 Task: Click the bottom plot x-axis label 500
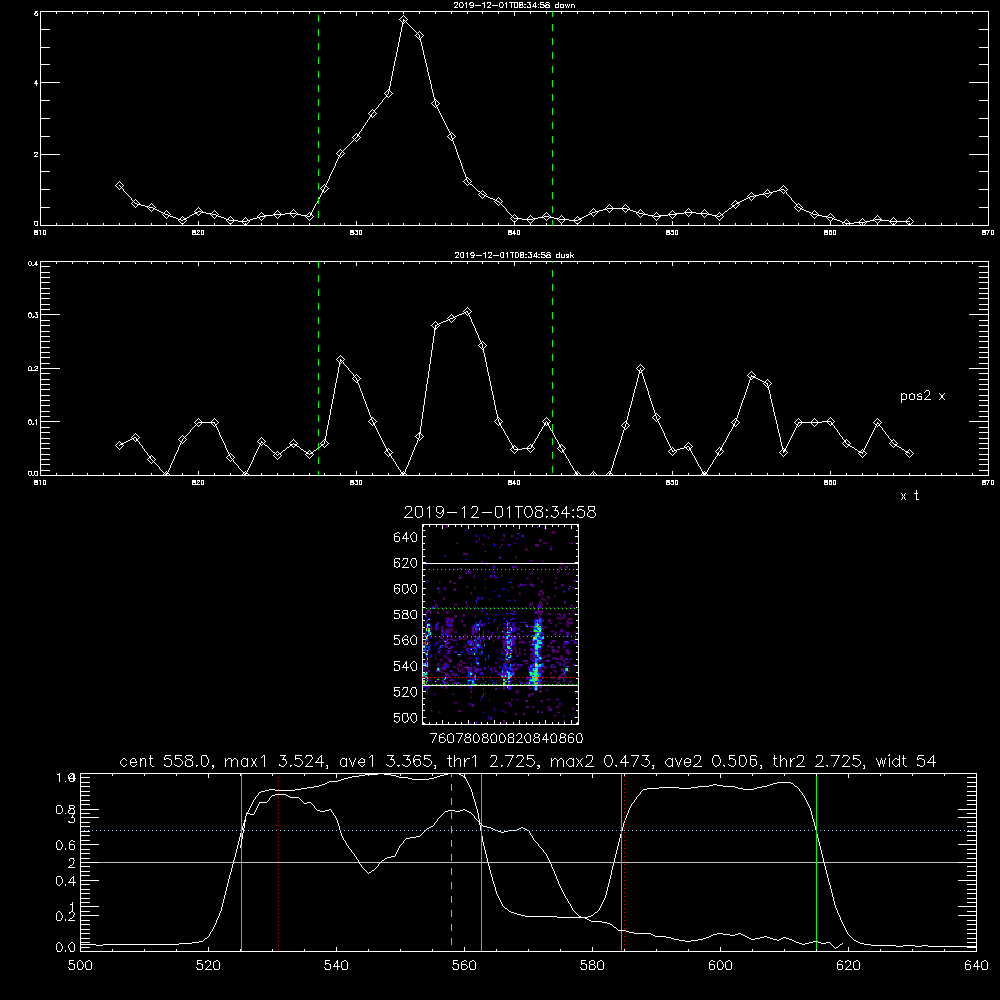tap(80, 966)
